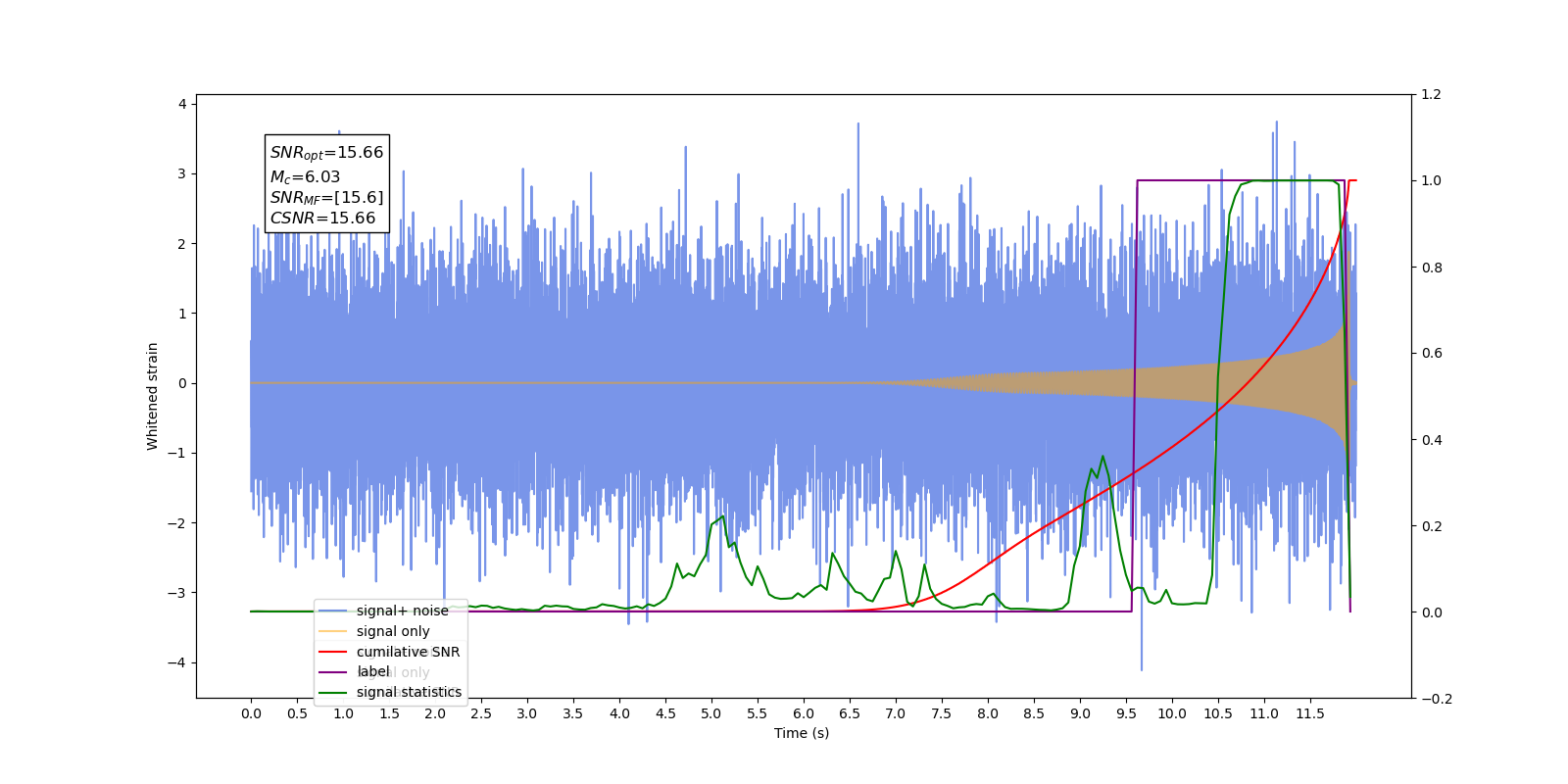
Task: Click the x-axis tick label 0.0
Action: 251,713
